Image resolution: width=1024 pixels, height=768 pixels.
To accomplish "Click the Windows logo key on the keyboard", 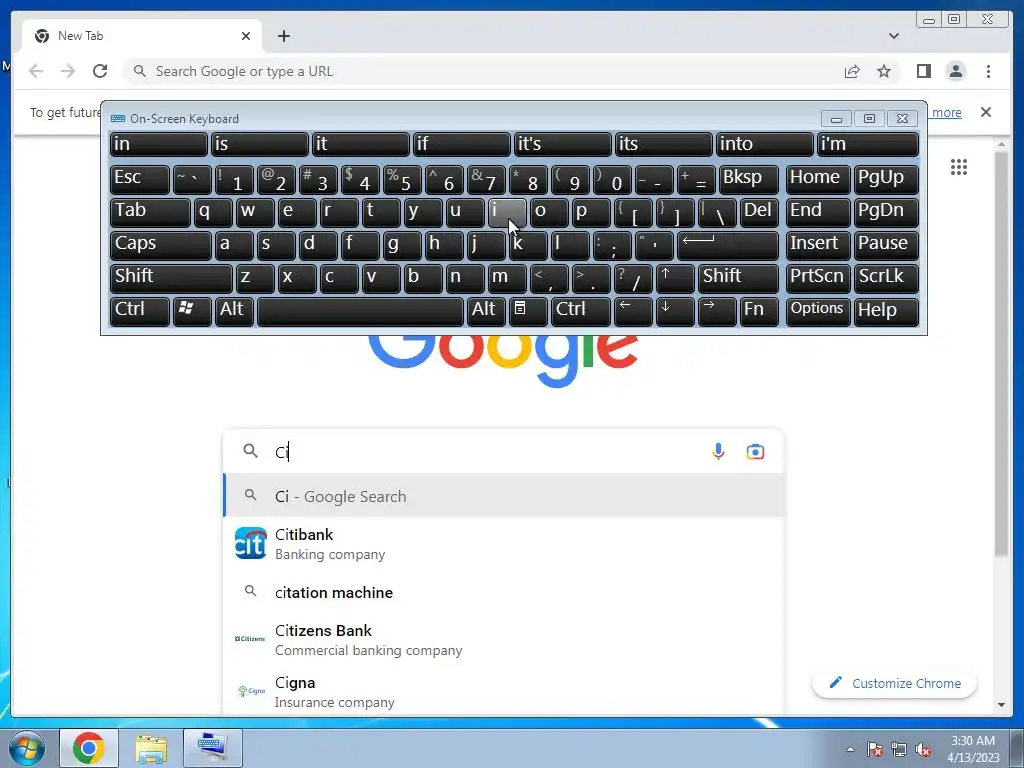I will pos(192,311).
